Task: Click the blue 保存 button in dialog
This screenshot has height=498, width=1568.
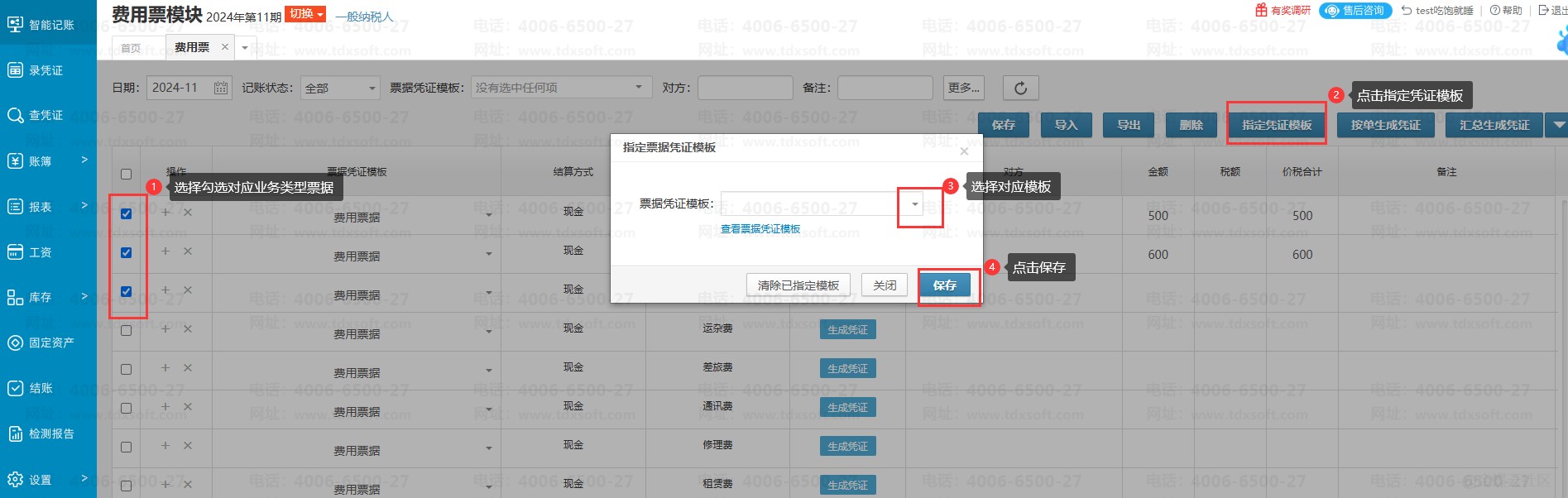Action: (x=944, y=285)
